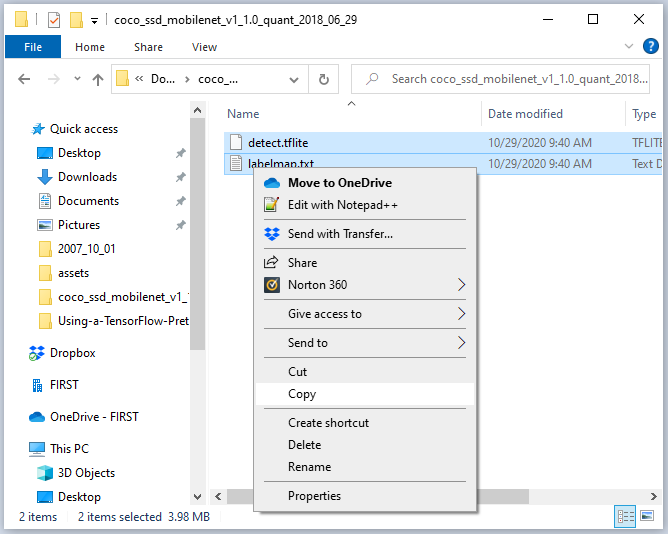Click the Help question mark icon

pyautogui.click(x=650, y=46)
